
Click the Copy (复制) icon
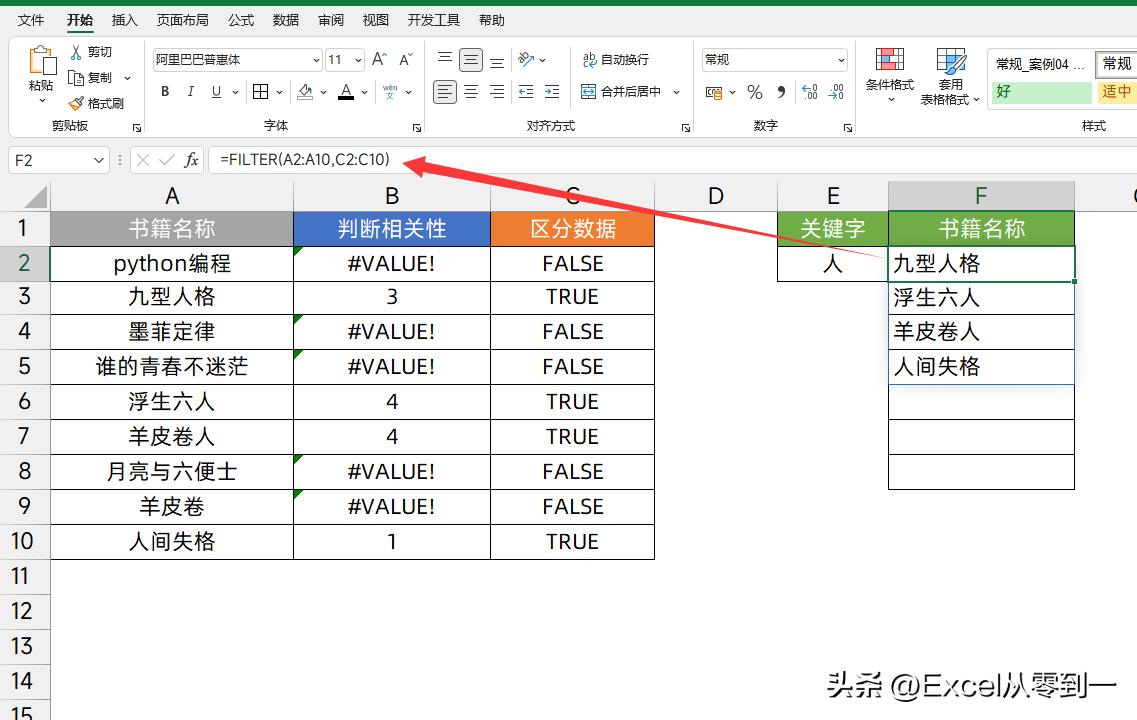[74, 77]
